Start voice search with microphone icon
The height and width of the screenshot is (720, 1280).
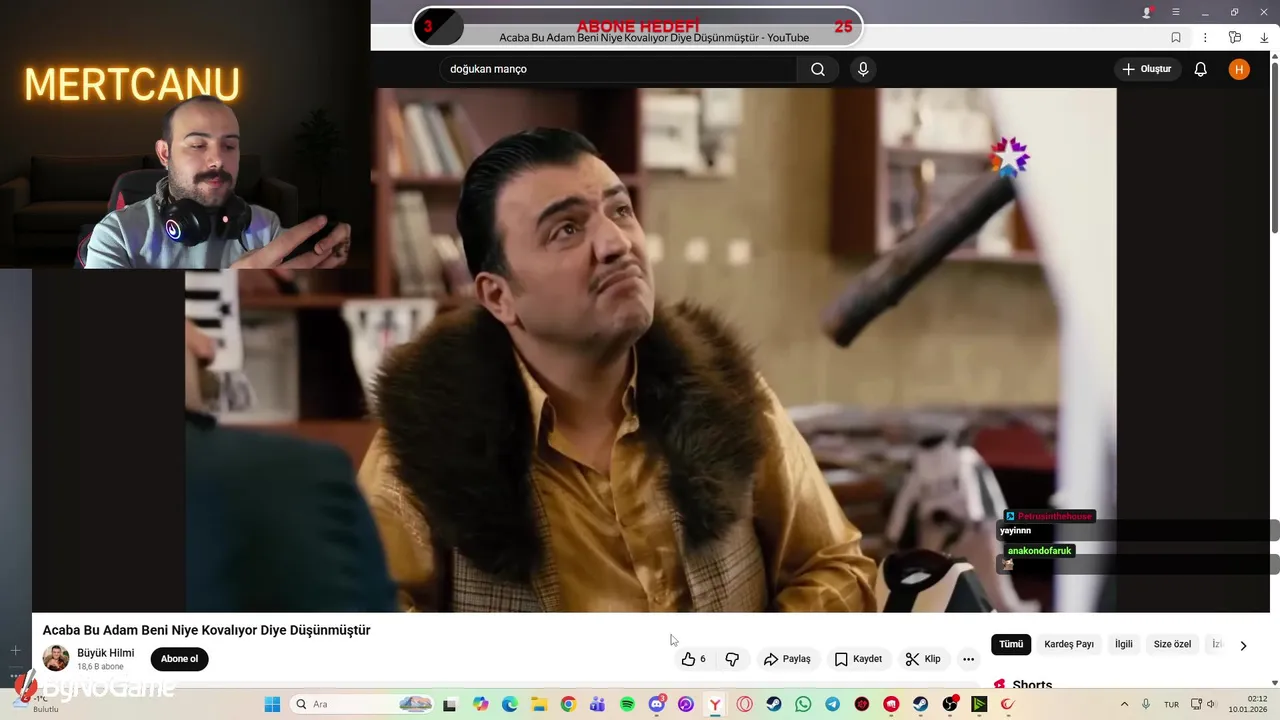[x=863, y=69]
